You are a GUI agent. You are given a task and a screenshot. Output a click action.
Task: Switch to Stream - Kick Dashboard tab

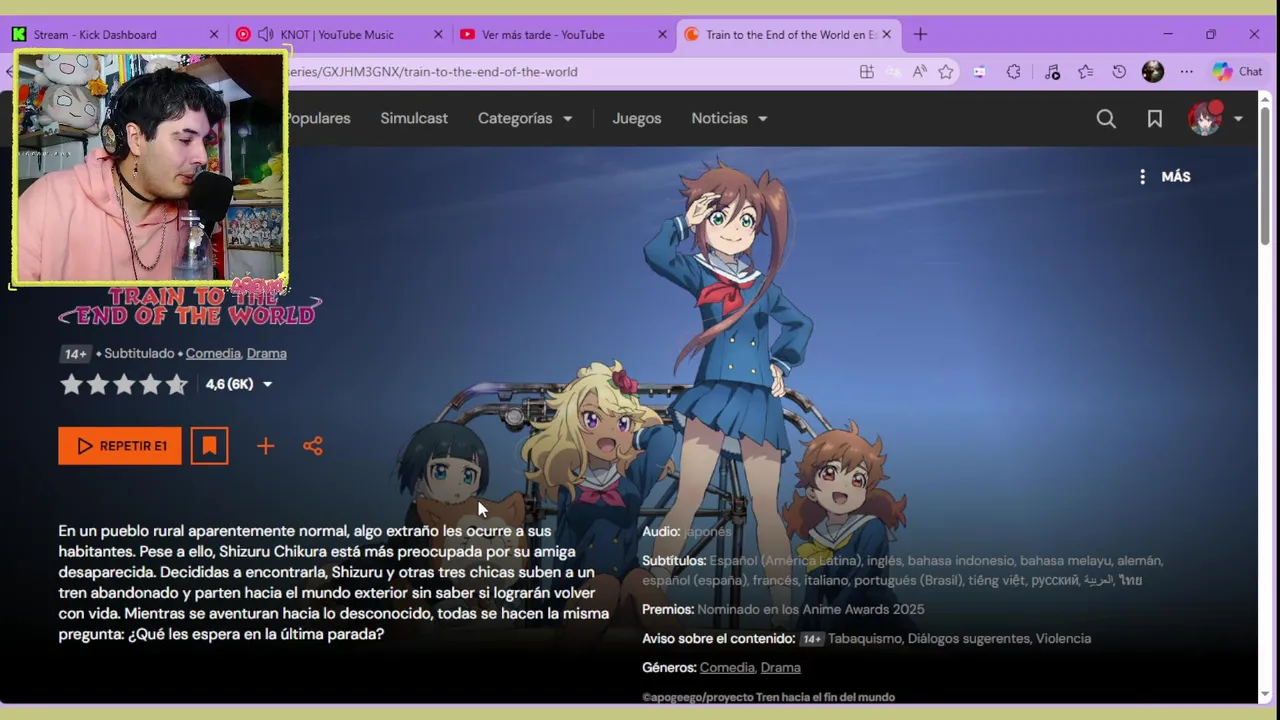pos(115,34)
